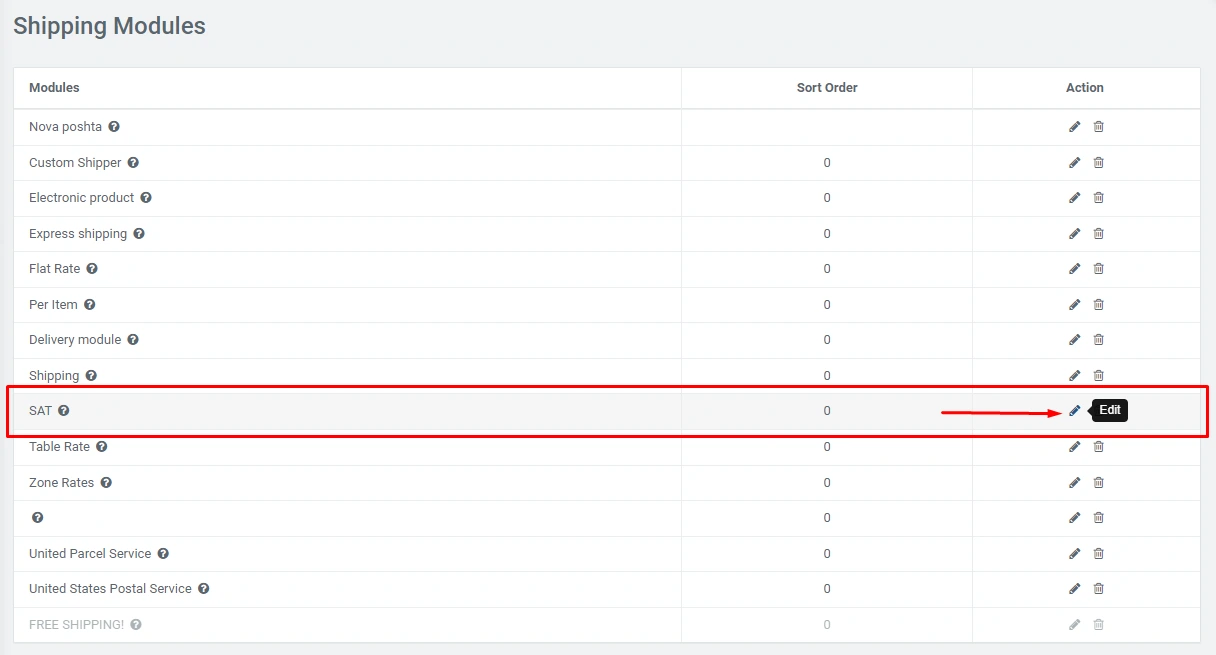Screen dimensions: 1216x655
Task: Show help tooltip for Express shipping
Action: point(139,234)
